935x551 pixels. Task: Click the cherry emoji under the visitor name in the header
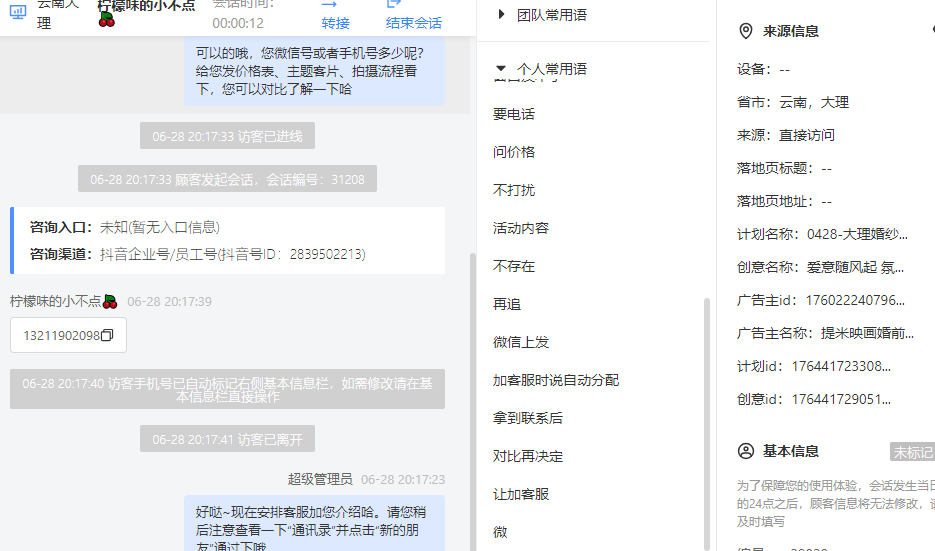point(107,20)
